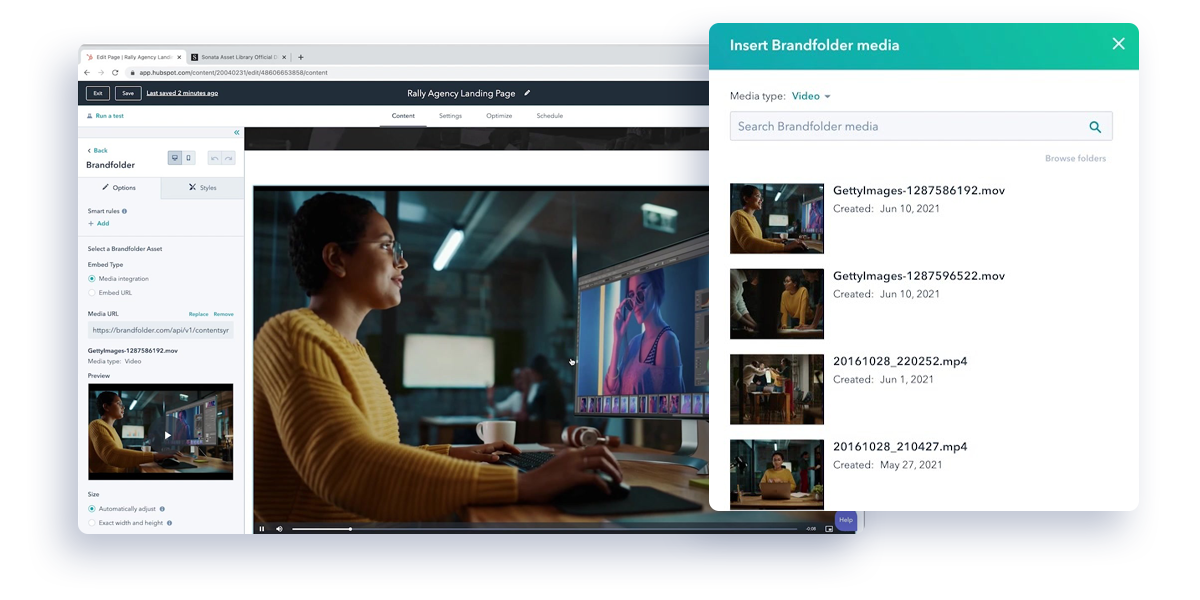The width and height of the screenshot is (1200, 600).
Task: Collapse the sidebar with the double chevron
Action: (237, 132)
